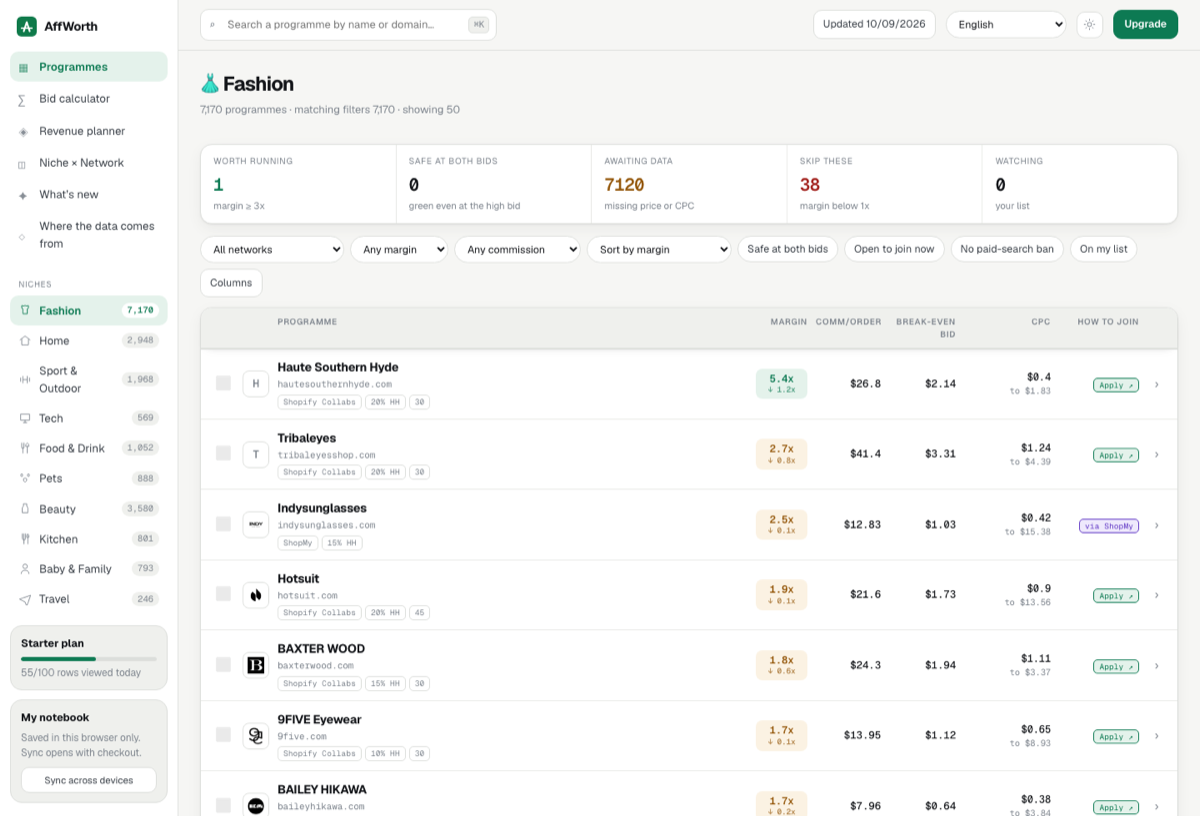Image resolution: width=1200 pixels, height=816 pixels.
Task: Click the Baby & Family person icon
Action: [x=25, y=569]
